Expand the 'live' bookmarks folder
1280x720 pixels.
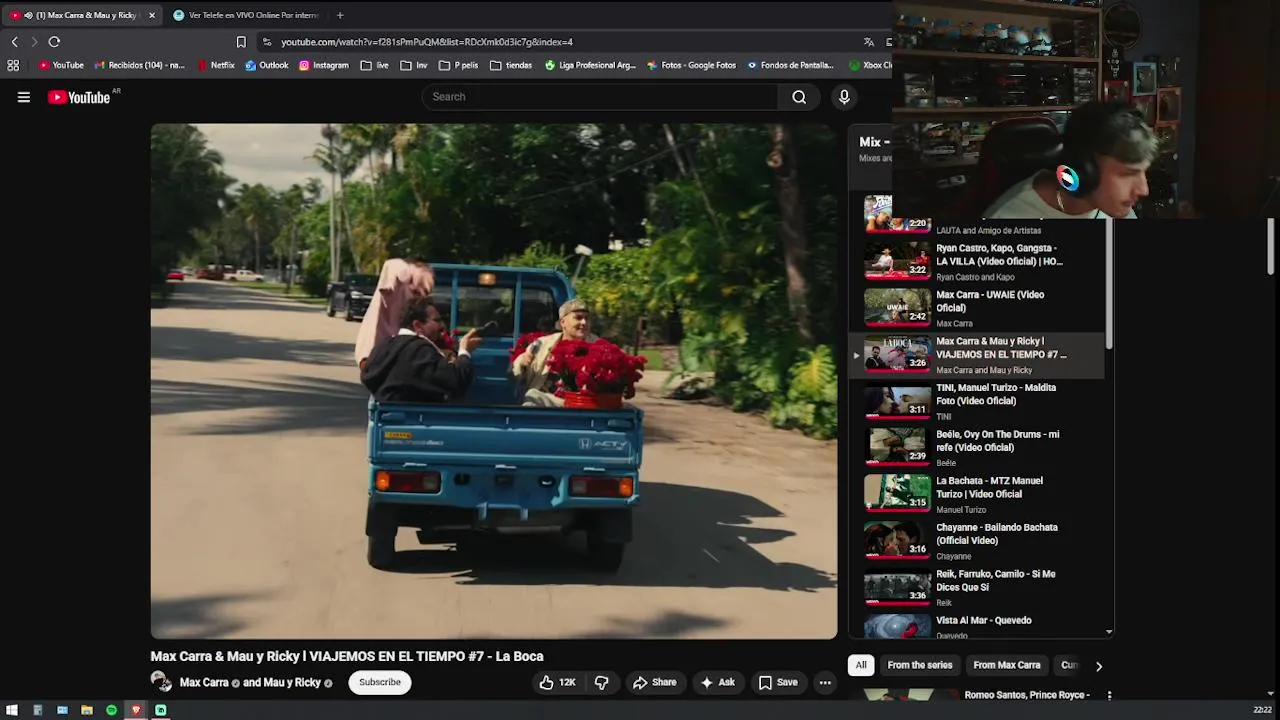click(375, 65)
